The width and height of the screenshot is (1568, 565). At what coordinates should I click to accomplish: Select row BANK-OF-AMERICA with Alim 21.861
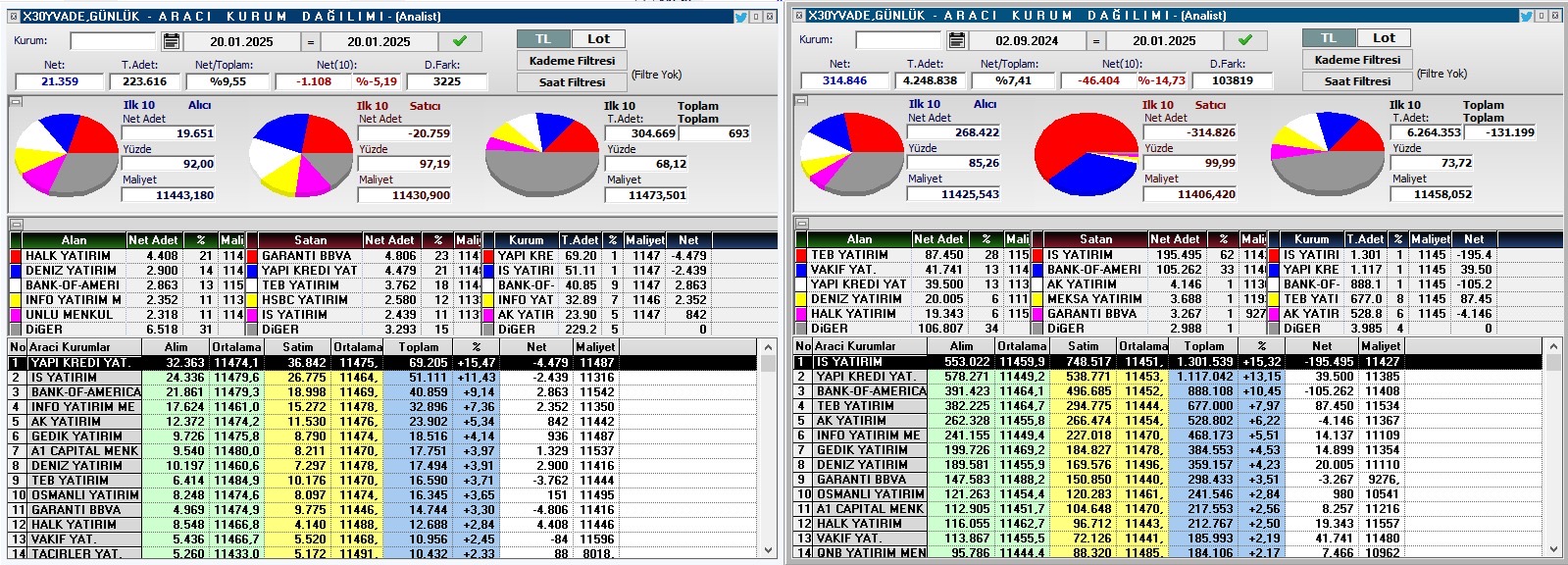(x=382, y=392)
